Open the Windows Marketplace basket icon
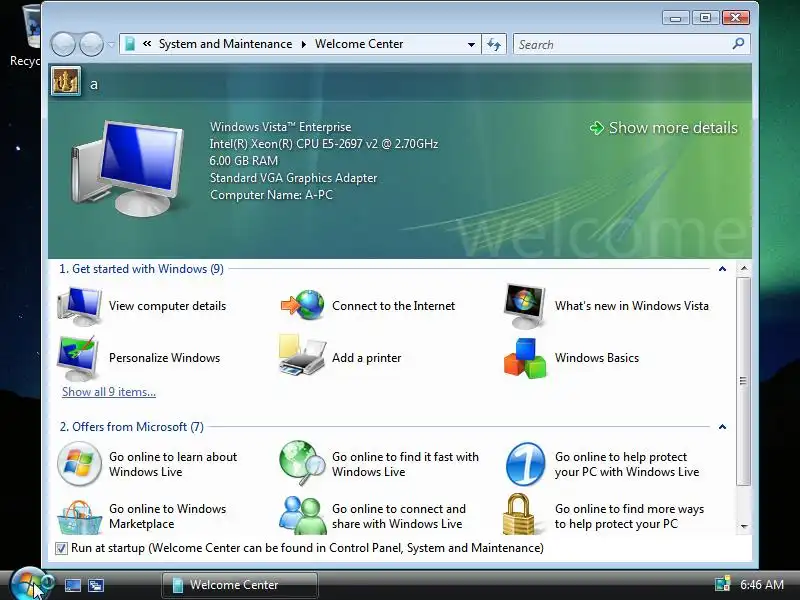This screenshot has height=600, width=800. tap(79, 516)
